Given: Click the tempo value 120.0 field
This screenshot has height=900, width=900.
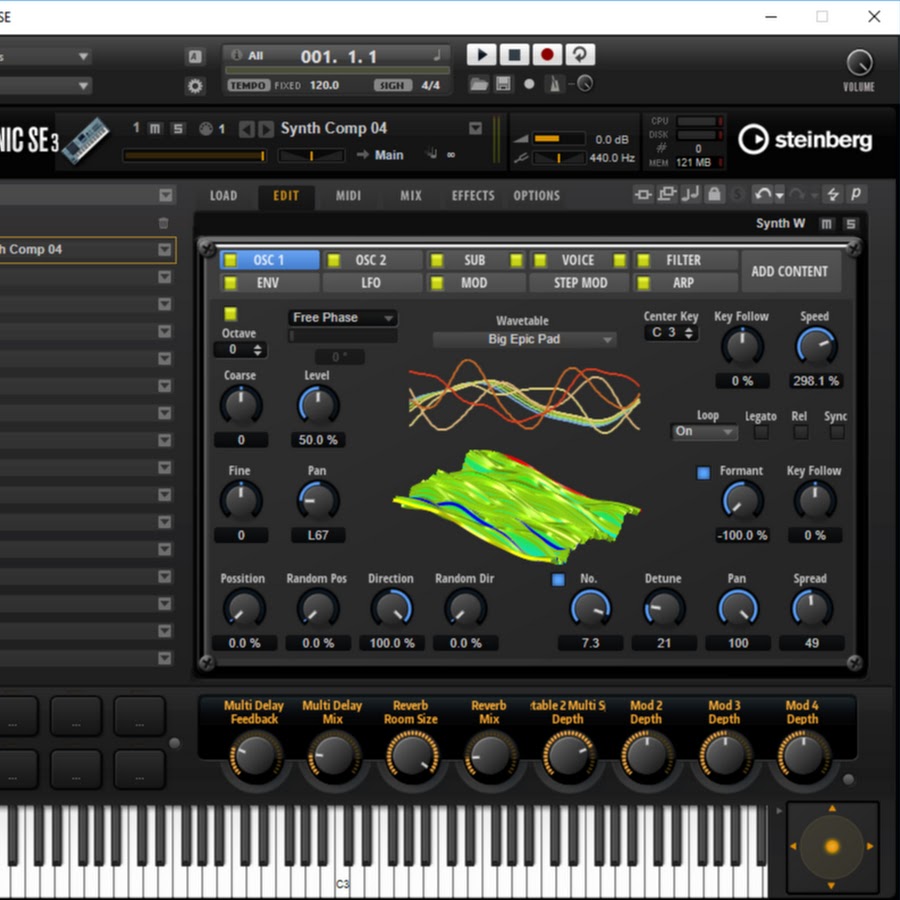Looking at the screenshot, I should [x=324, y=86].
